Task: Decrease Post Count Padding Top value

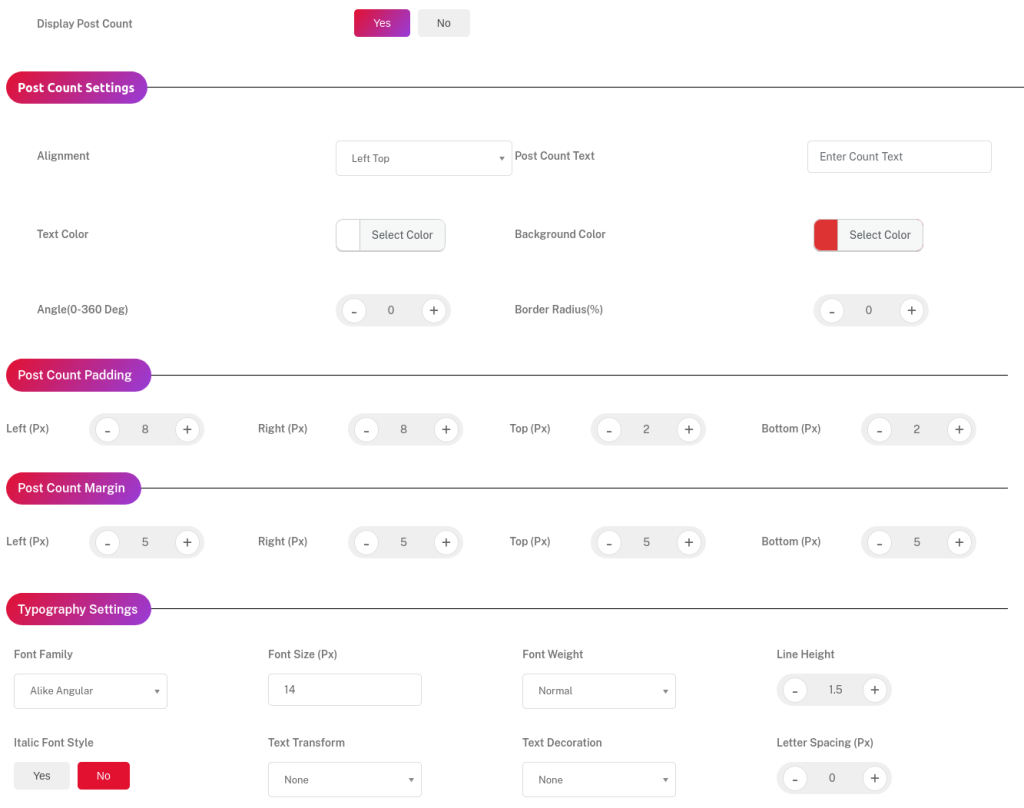Action: point(608,430)
